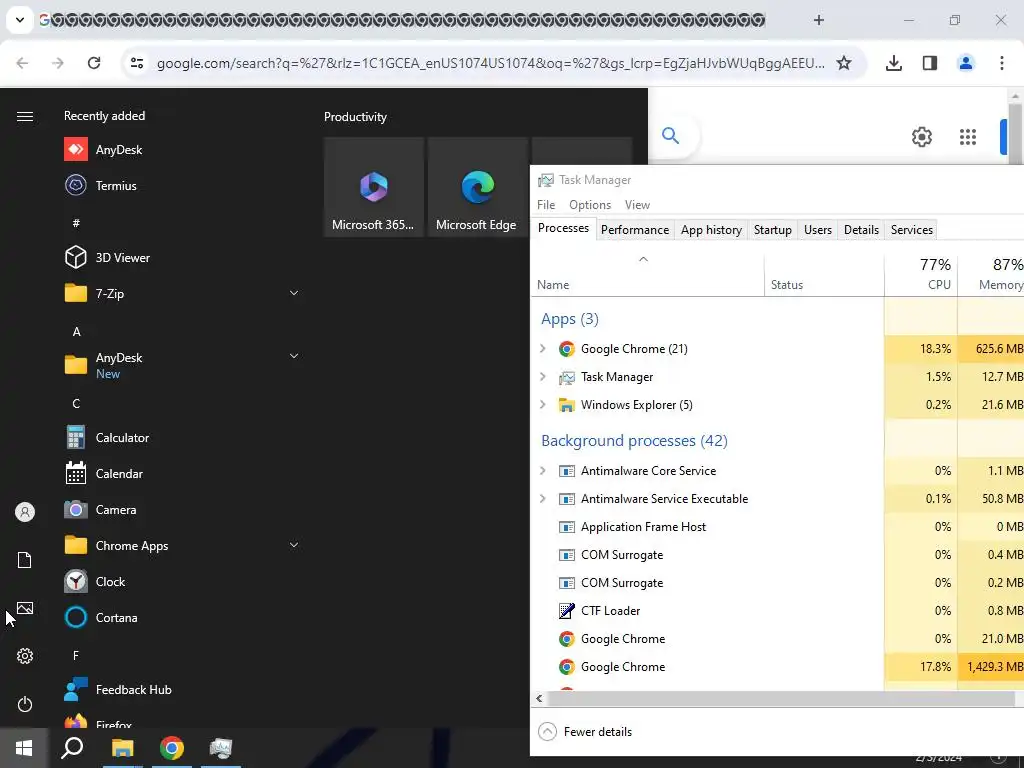The width and height of the screenshot is (1024, 768).
Task: Click the user account icon in Start
Action: click(x=25, y=512)
